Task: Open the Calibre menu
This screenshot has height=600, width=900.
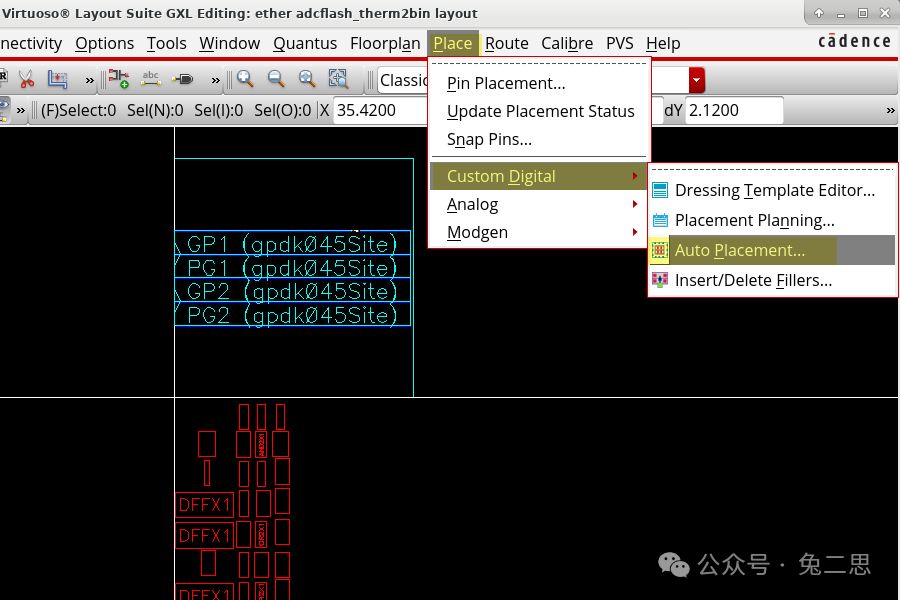Action: pyautogui.click(x=567, y=43)
